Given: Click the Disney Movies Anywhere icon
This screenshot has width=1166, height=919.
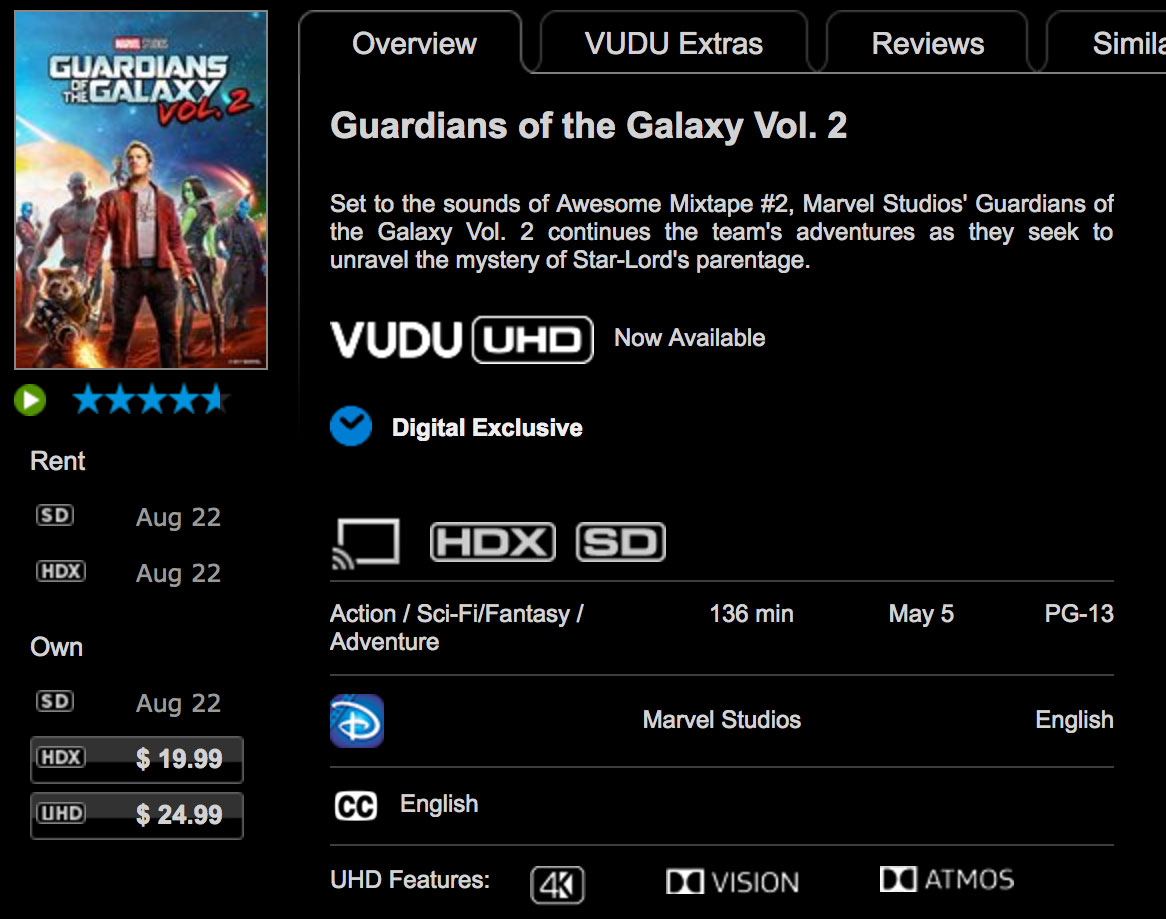Looking at the screenshot, I should (357, 720).
